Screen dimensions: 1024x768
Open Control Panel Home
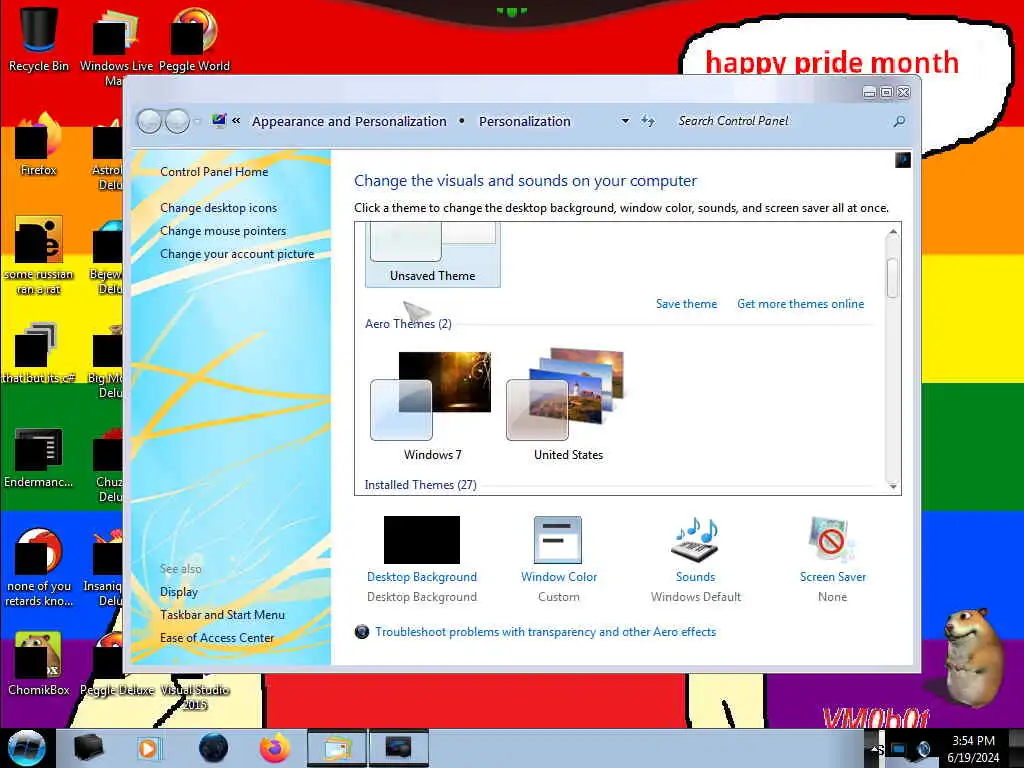pyautogui.click(x=214, y=172)
